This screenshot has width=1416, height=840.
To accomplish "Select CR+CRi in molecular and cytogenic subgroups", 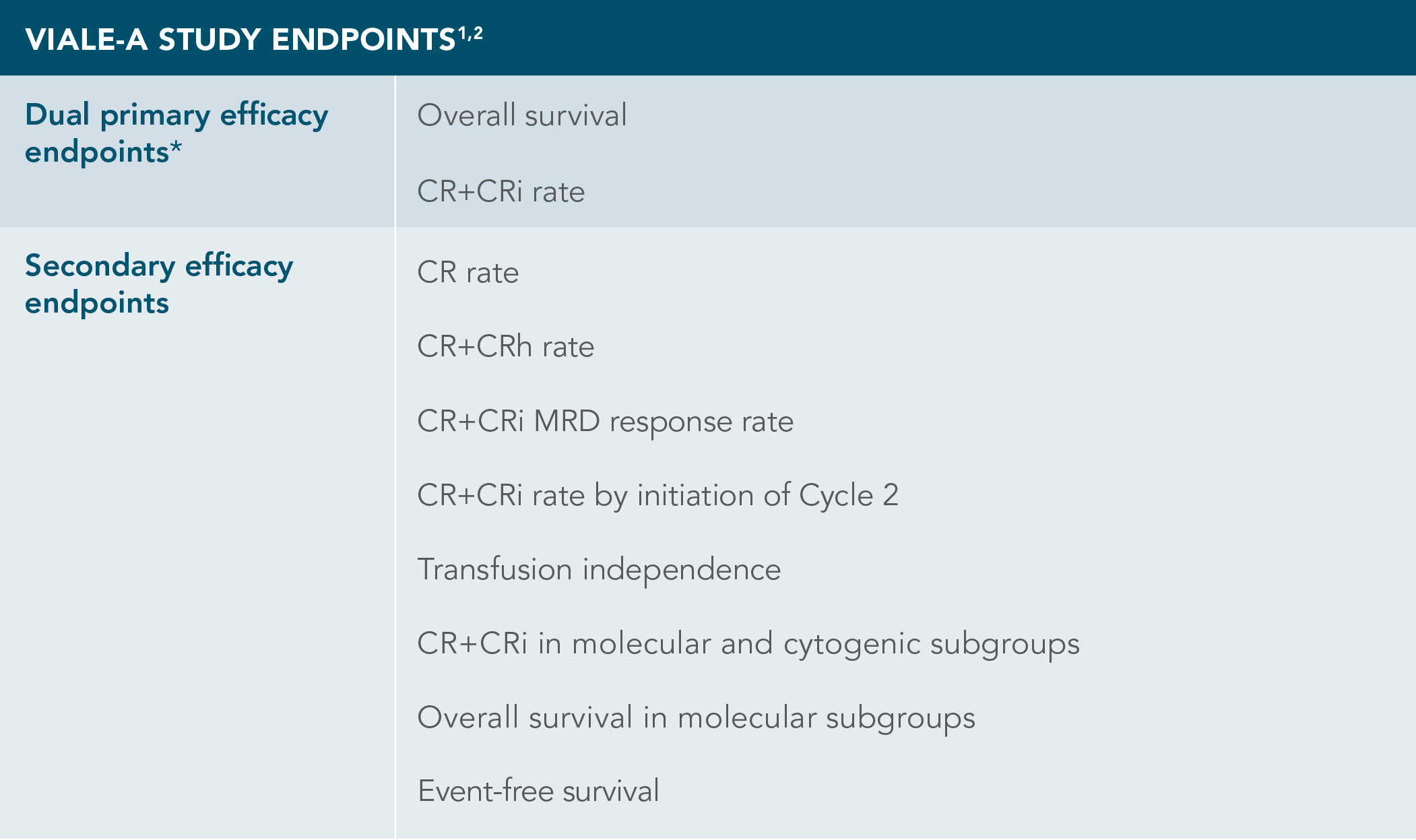I will pyautogui.click(x=748, y=644).
